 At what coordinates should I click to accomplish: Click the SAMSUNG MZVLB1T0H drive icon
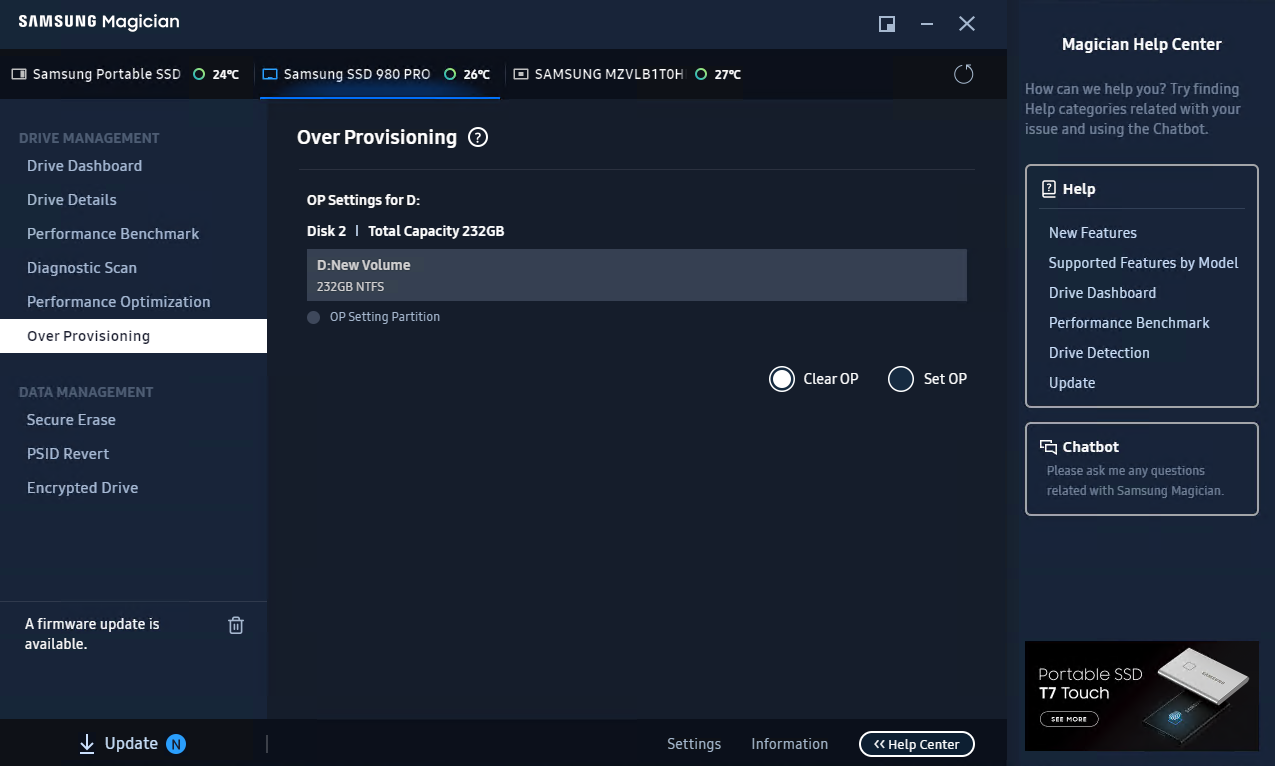click(x=521, y=74)
